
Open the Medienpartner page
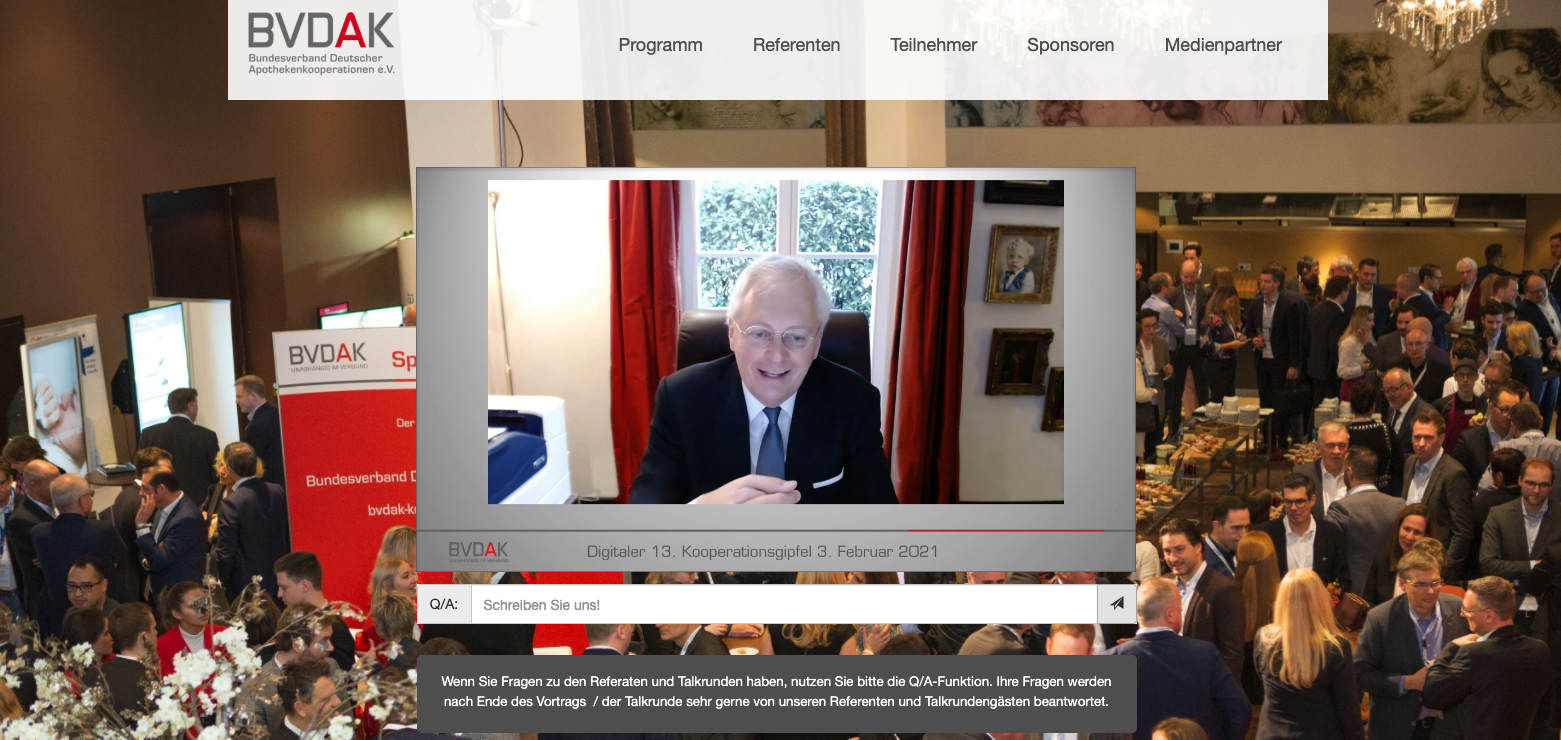click(1222, 45)
